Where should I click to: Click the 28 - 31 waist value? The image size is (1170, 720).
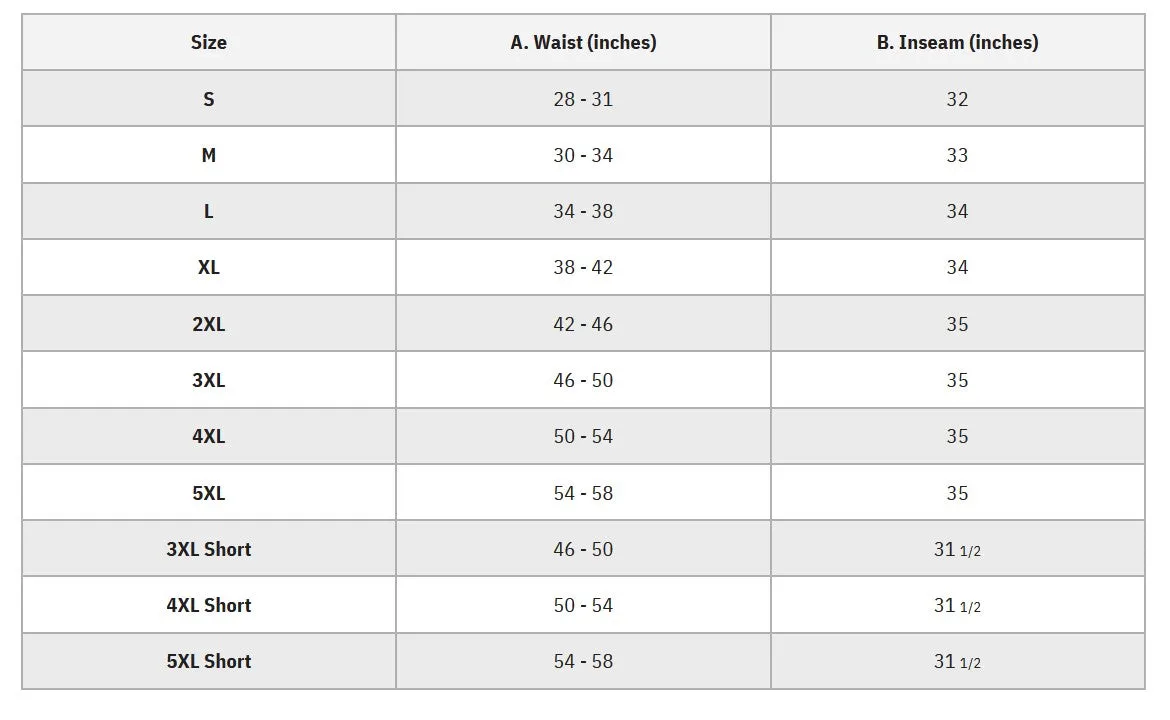[x=584, y=99]
